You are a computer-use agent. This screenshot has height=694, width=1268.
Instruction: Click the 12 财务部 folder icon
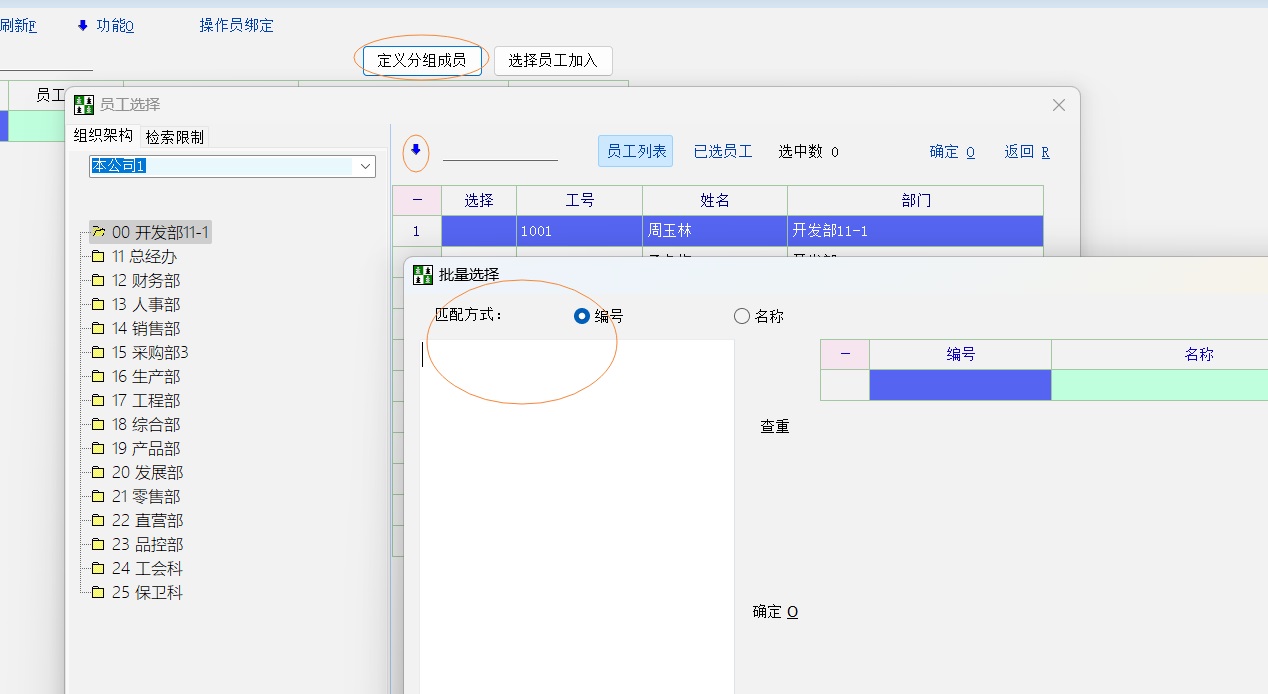click(98, 281)
